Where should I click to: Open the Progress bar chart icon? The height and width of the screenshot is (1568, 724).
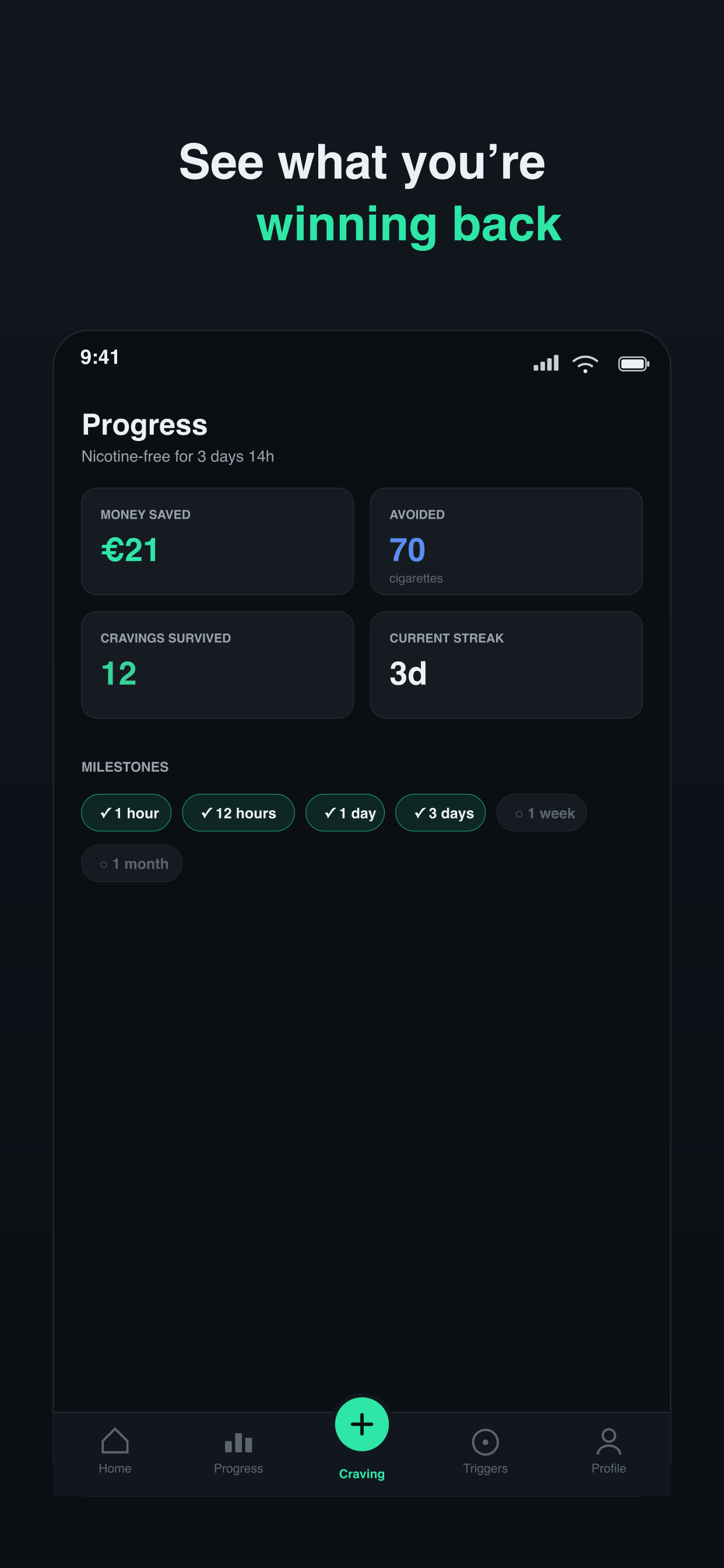[238, 1443]
